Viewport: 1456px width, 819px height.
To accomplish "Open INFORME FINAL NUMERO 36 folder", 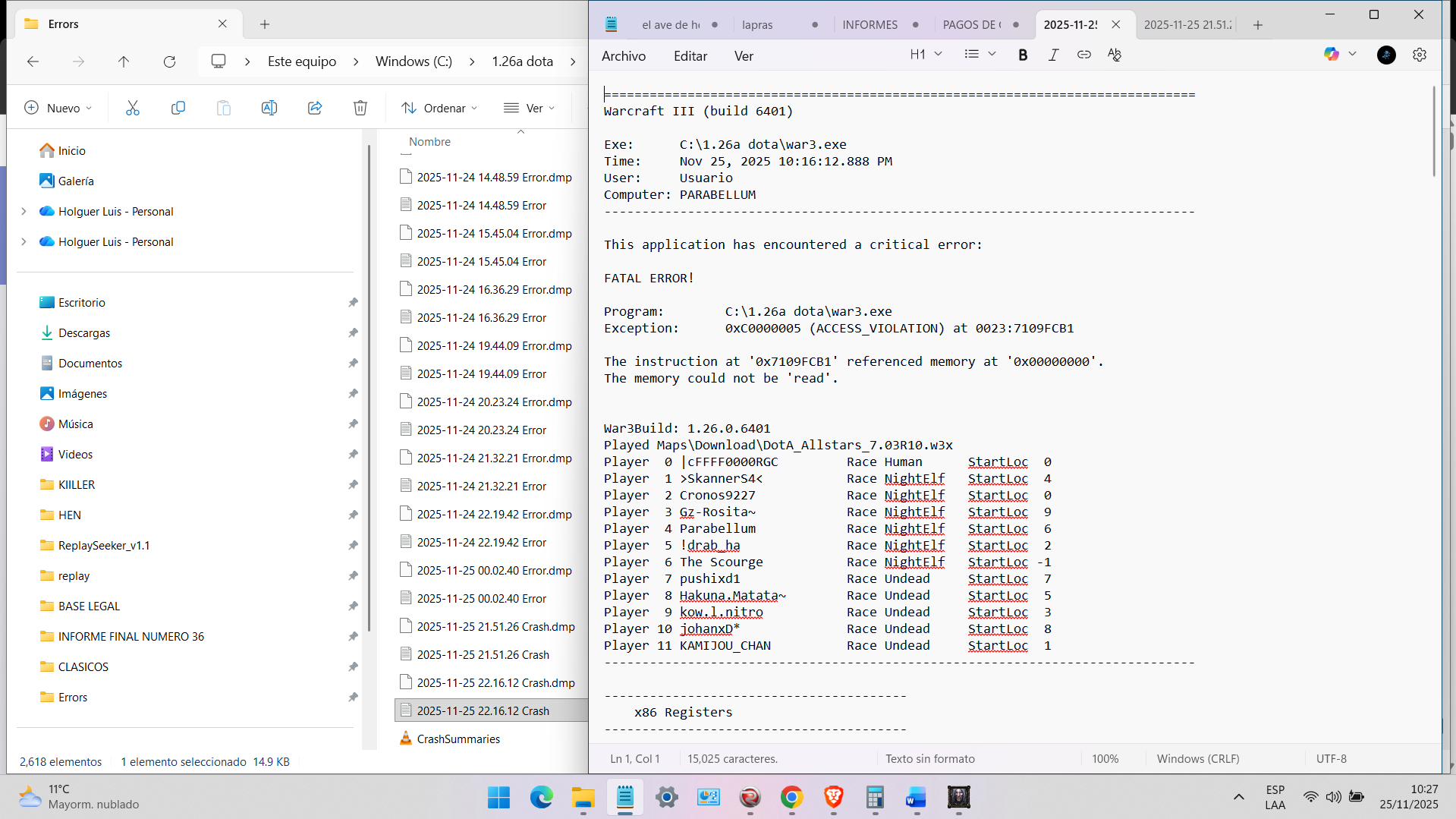I will click(x=131, y=637).
